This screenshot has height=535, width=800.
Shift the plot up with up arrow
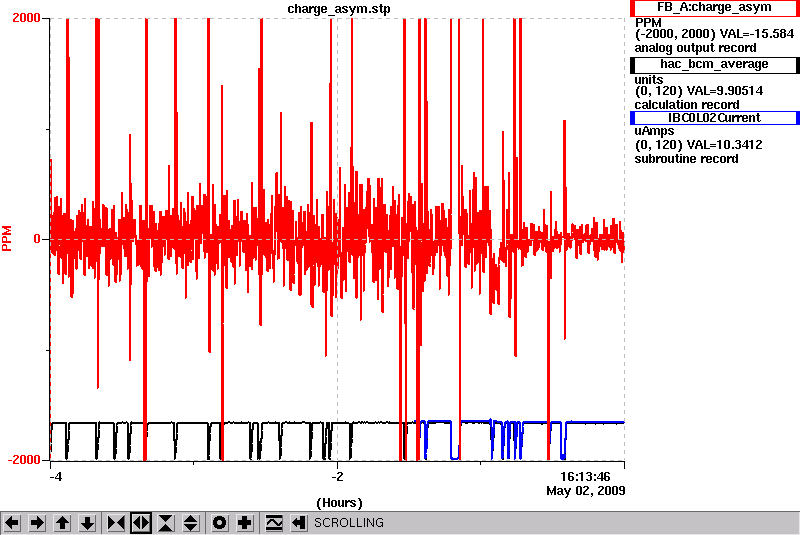[62, 523]
